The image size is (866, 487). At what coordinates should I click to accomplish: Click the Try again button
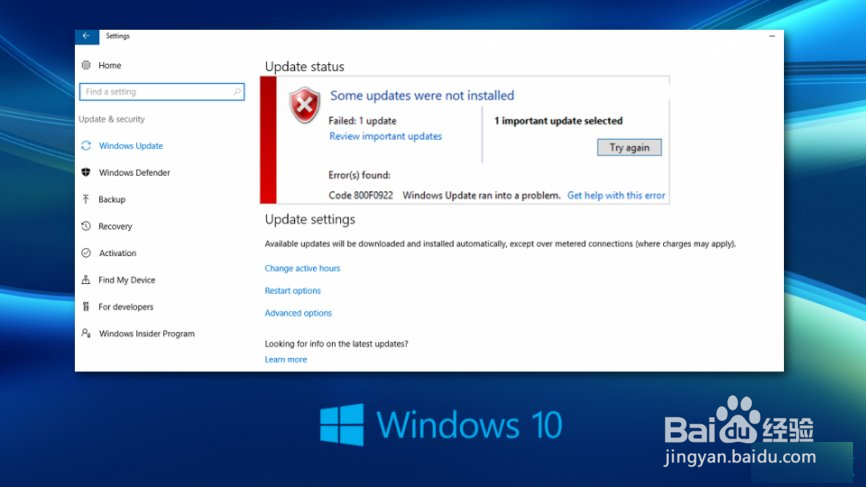(629, 147)
